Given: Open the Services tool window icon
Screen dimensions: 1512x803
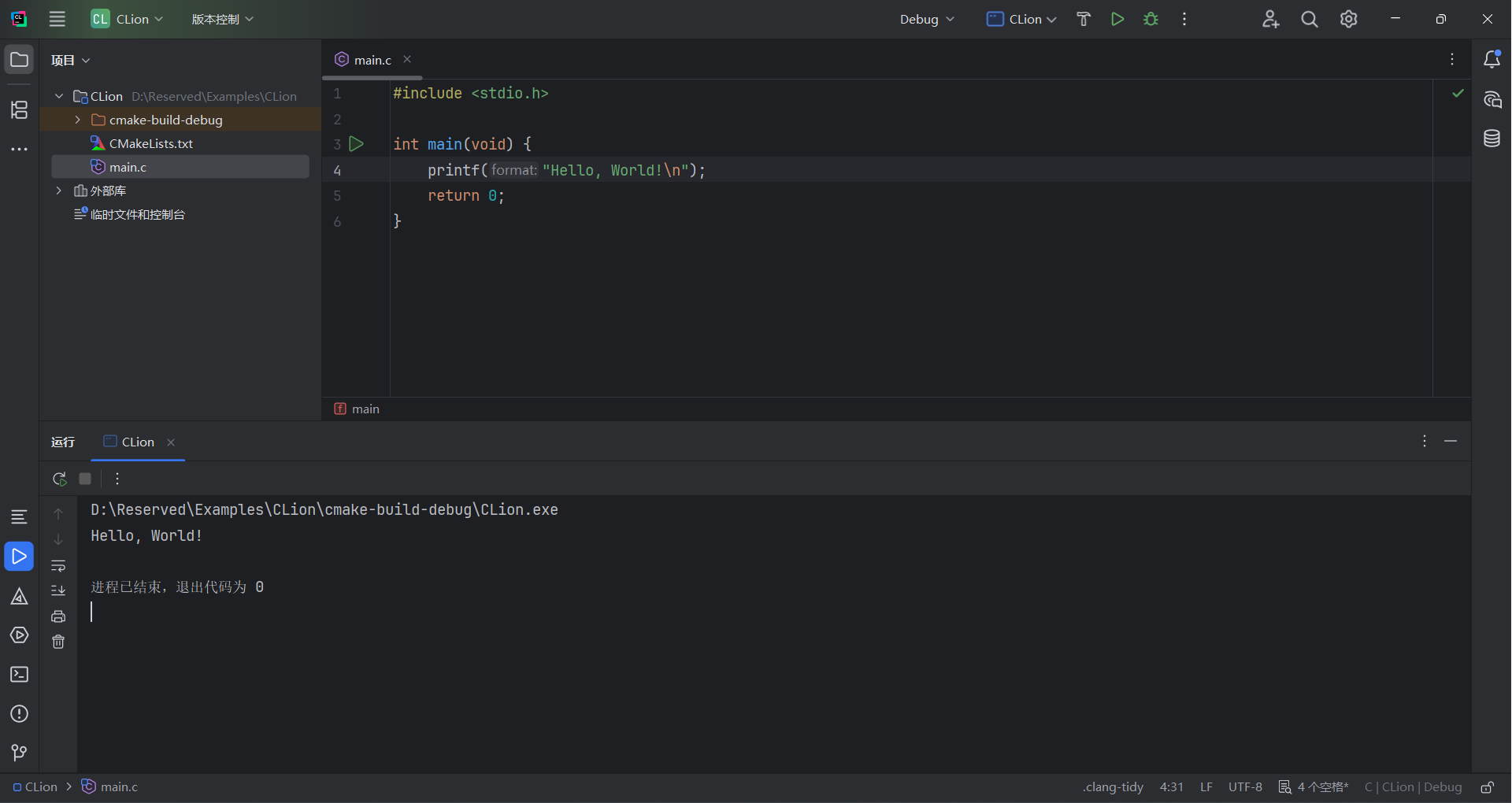Looking at the screenshot, I should pyautogui.click(x=19, y=635).
